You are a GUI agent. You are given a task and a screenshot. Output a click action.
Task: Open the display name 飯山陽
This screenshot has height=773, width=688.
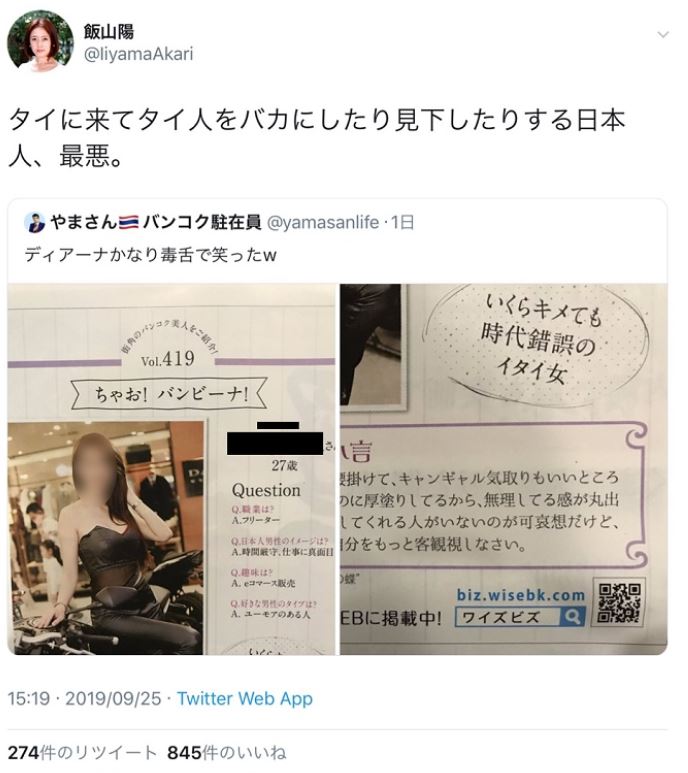[x=108, y=32]
